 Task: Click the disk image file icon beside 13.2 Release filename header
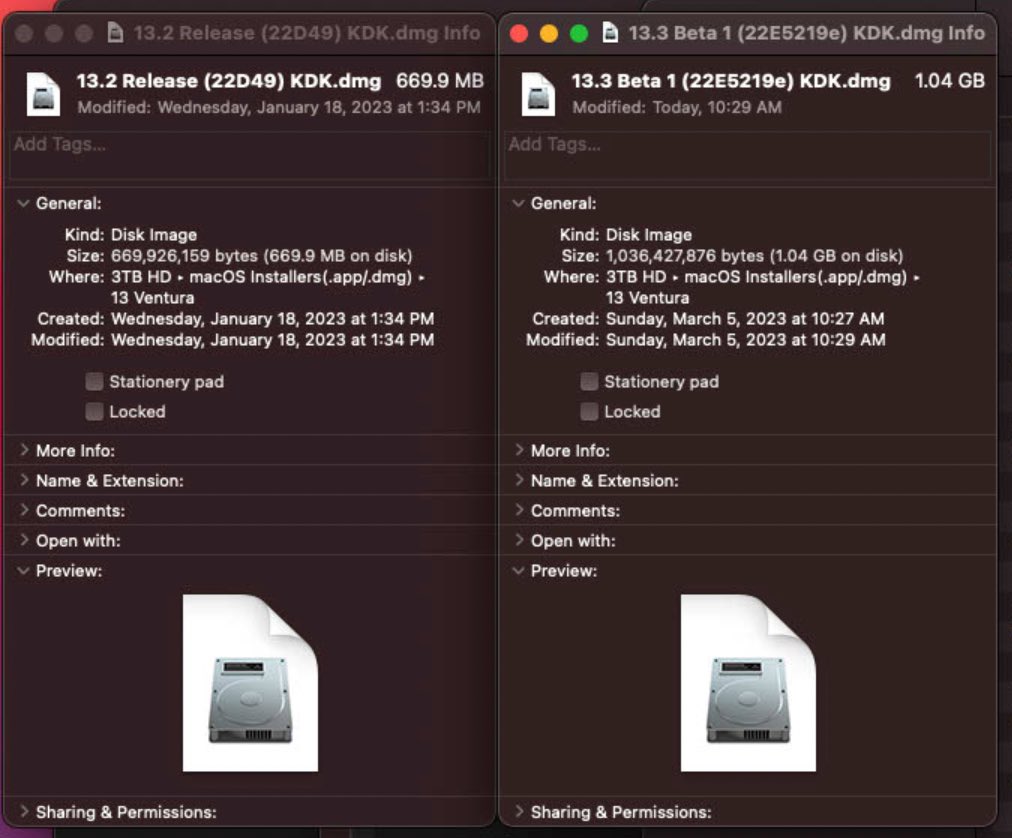pos(43,94)
